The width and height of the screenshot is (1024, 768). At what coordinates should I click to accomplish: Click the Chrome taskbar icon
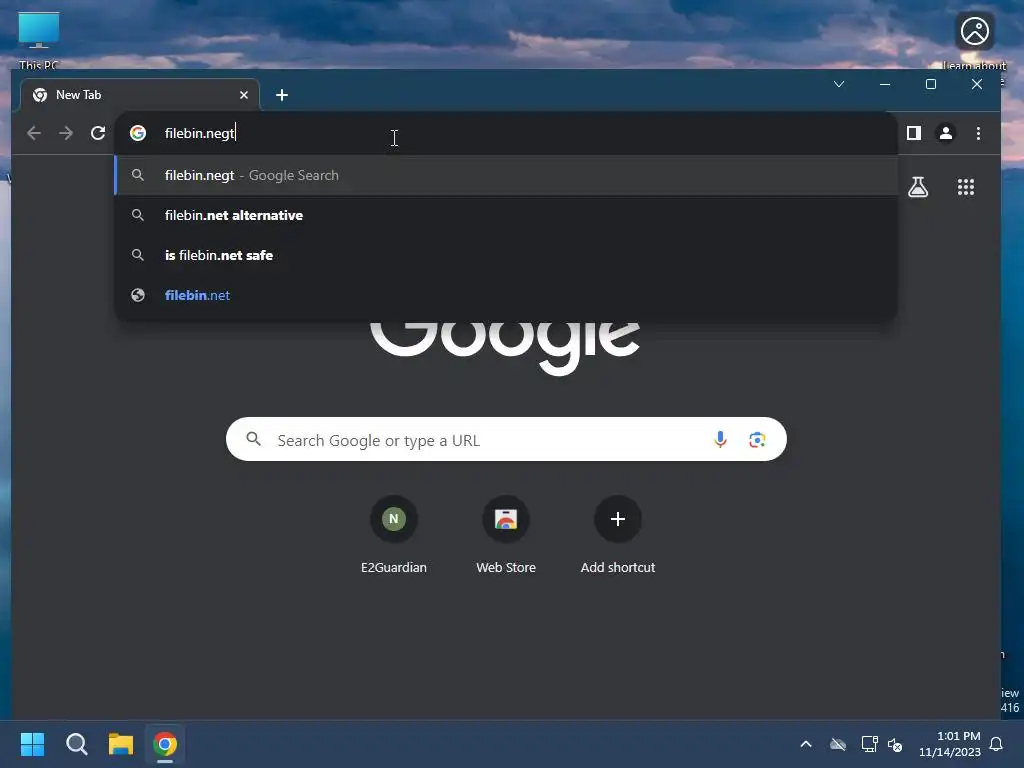click(x=165, y=744)
